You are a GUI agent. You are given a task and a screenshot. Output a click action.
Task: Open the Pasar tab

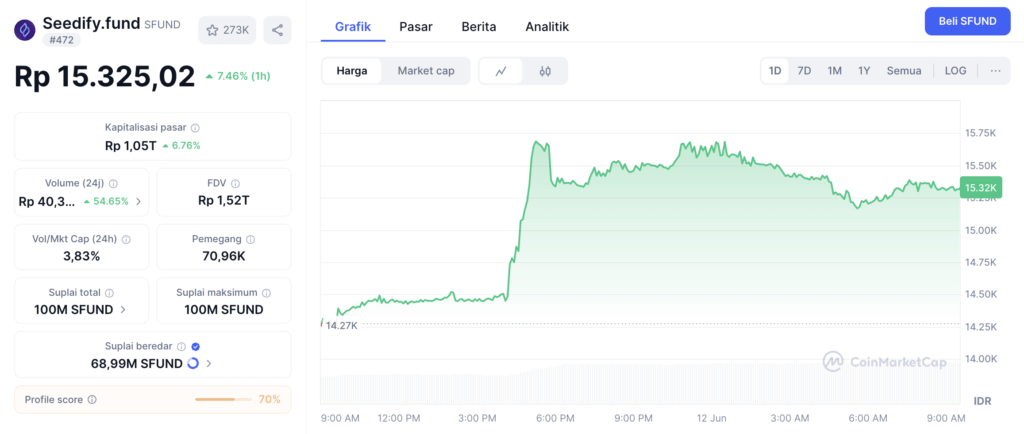pyautogui.click(x=416, y=27)
